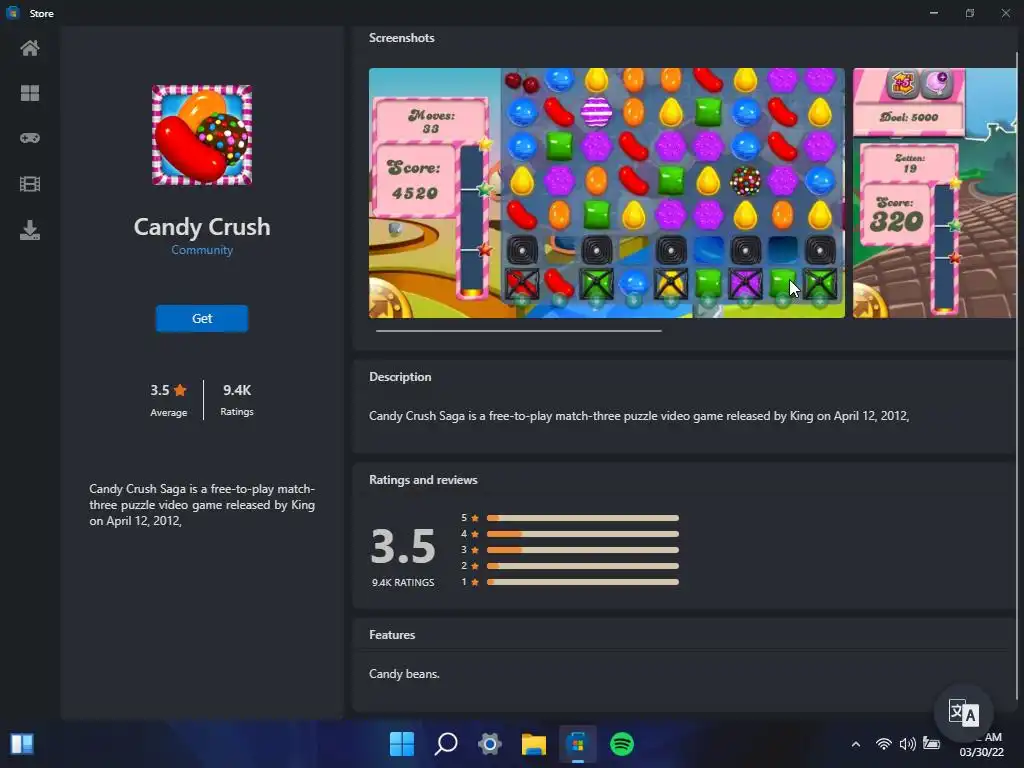Image resolution: width=1024 pixels, height=768 pixels.
Task: Open the Movies & TV film icon
Action: [29, 184]
